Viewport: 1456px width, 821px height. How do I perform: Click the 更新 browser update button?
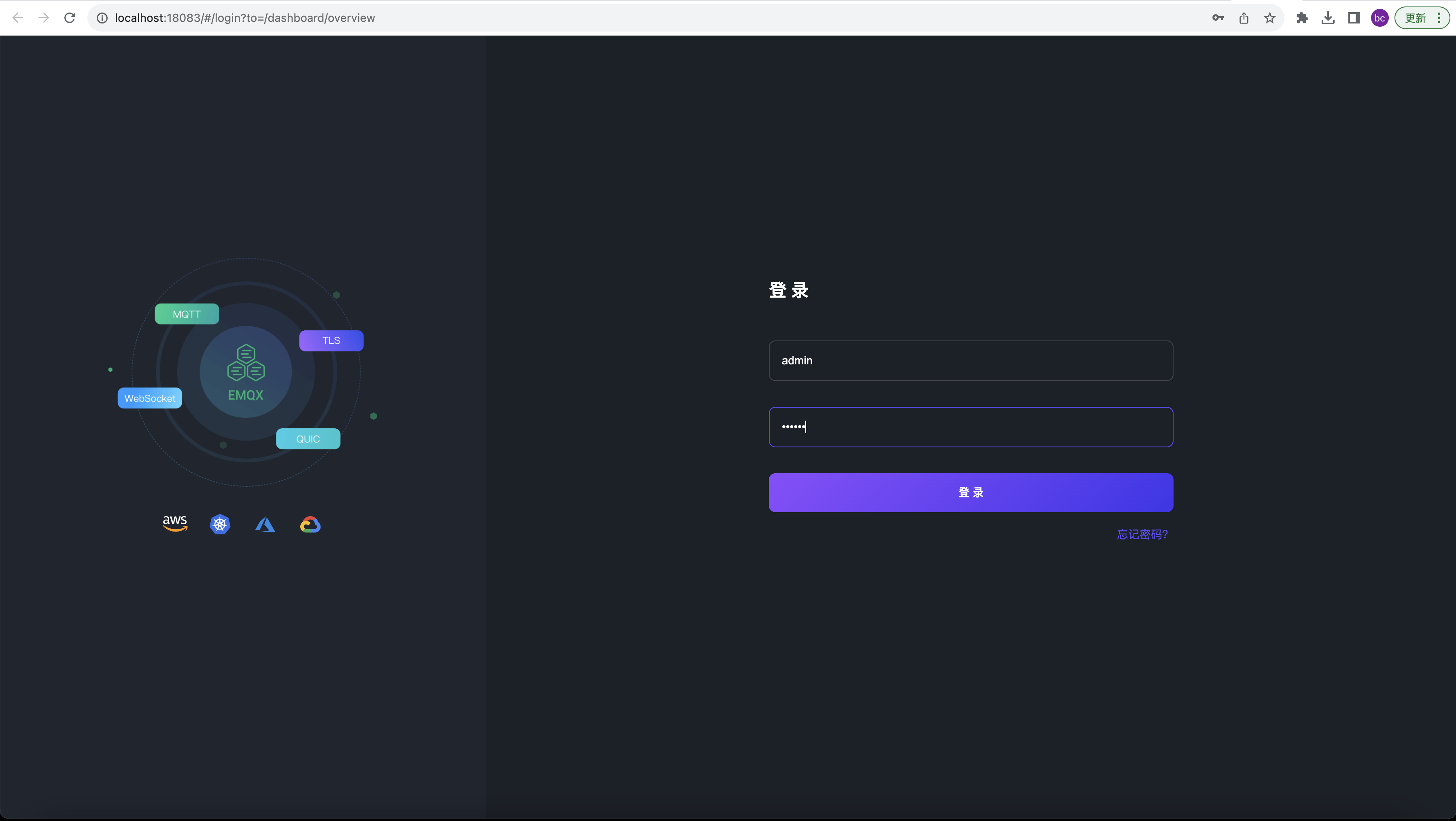[x=1416, y=17]
